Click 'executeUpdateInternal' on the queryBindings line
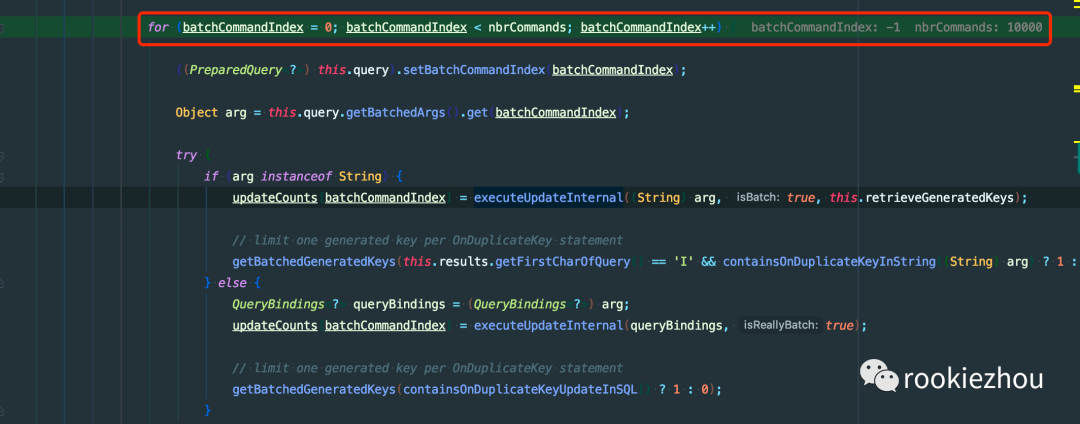This screenshot has width=1080, height=424. (x=548, y=326)
